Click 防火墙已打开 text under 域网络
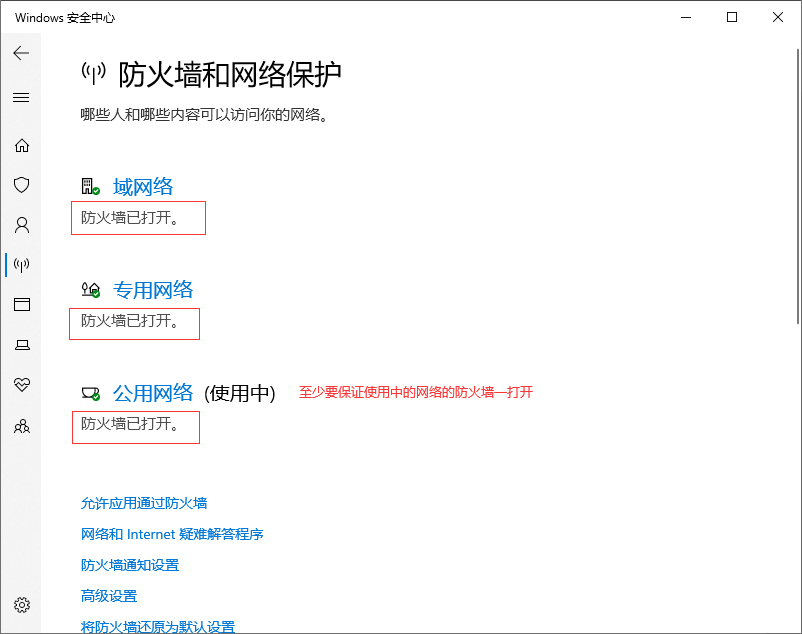The image size is (802, 634). (129, 218)
